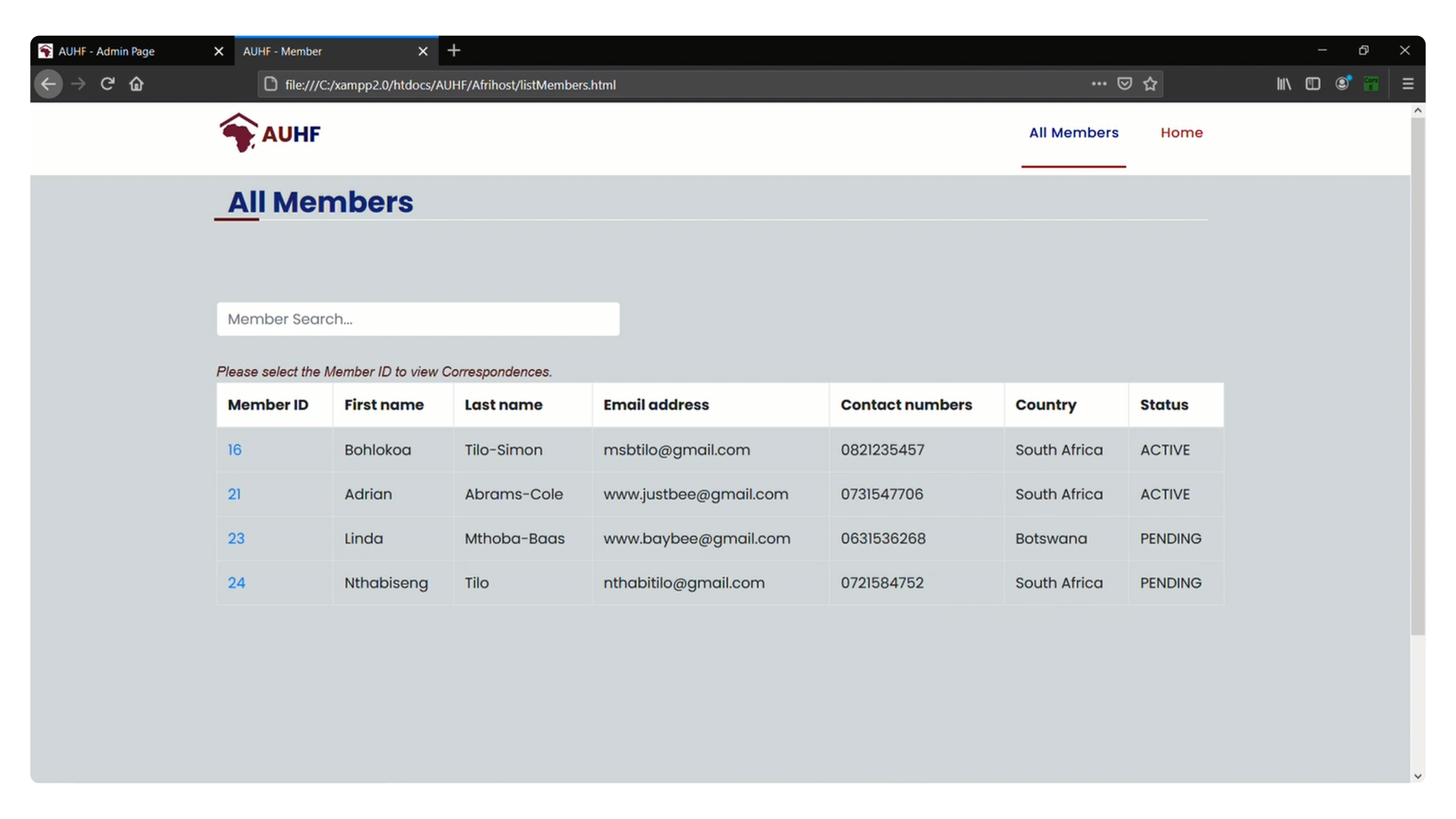Click the email nthabitilo@gmail.com

(x=683, y=583)
